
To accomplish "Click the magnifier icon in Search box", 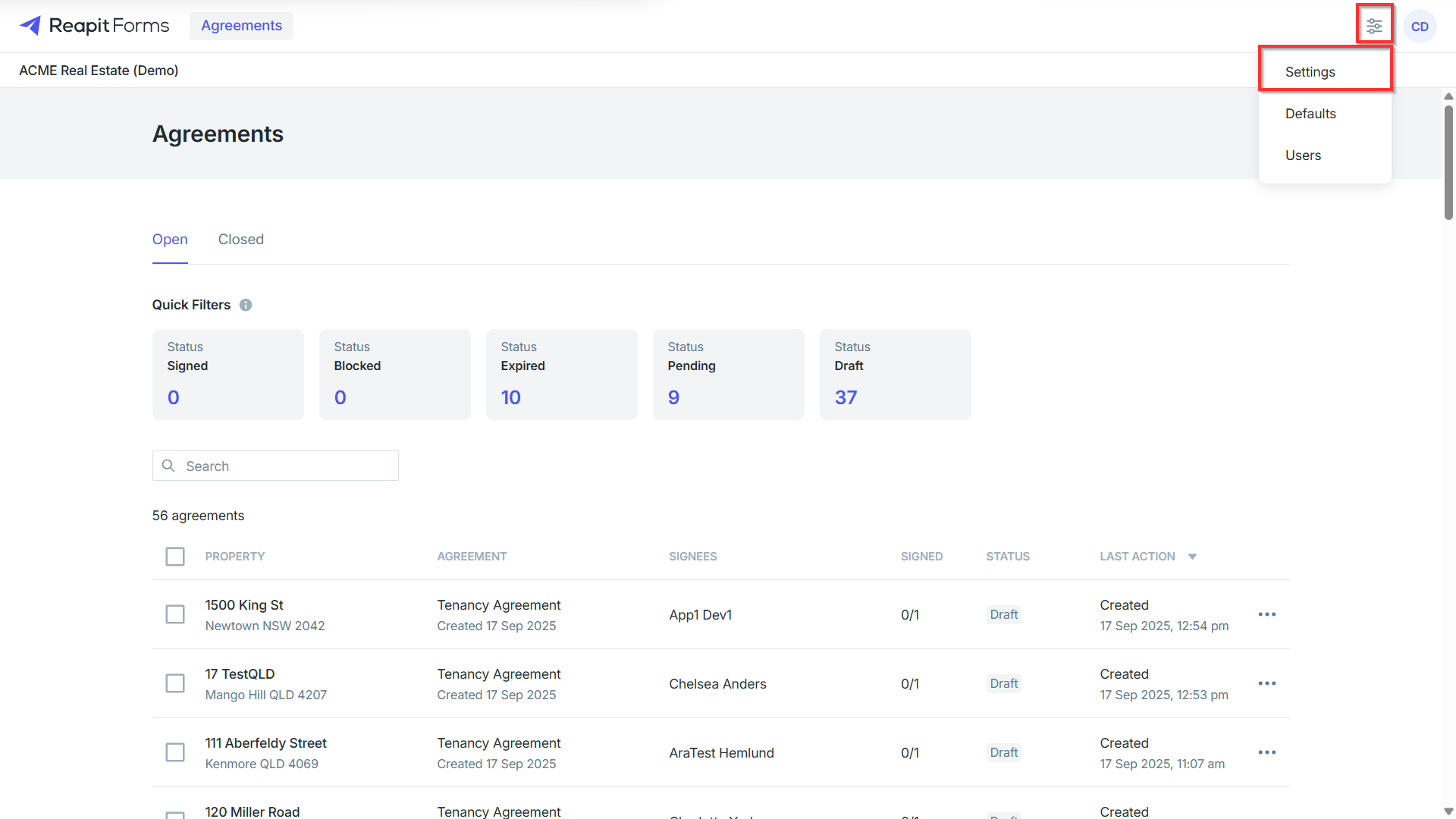I will [x=168, y=466].
